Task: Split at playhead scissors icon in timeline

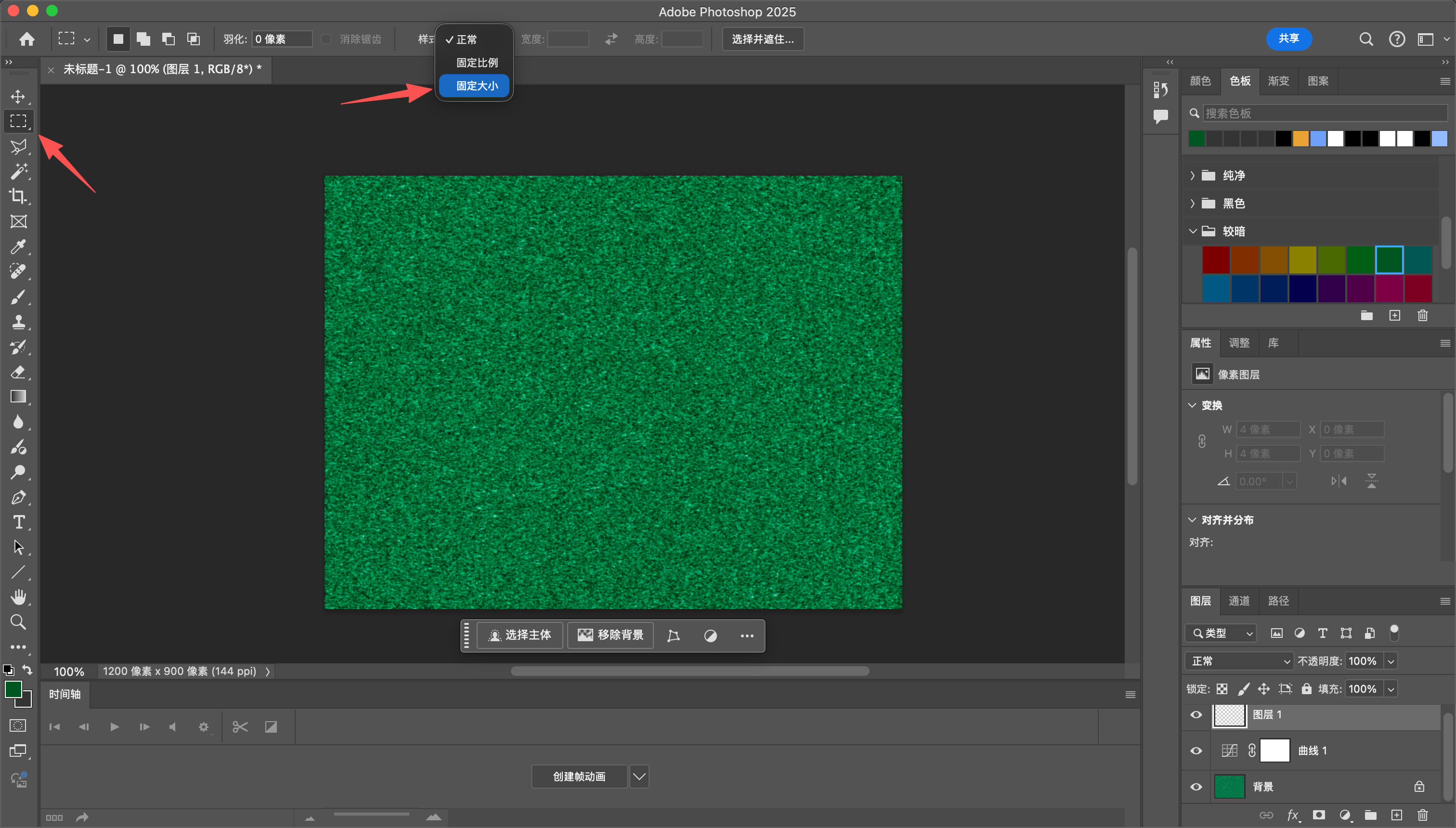Action: pos(240,727)
